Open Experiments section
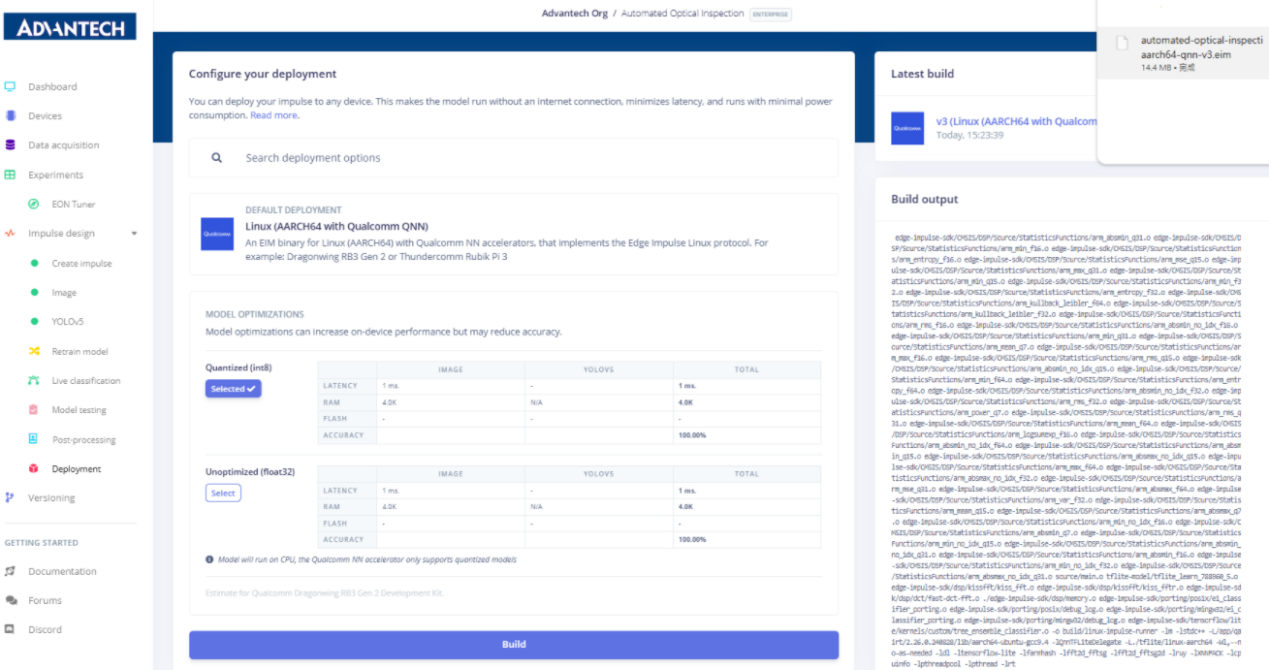 (56, 175)
